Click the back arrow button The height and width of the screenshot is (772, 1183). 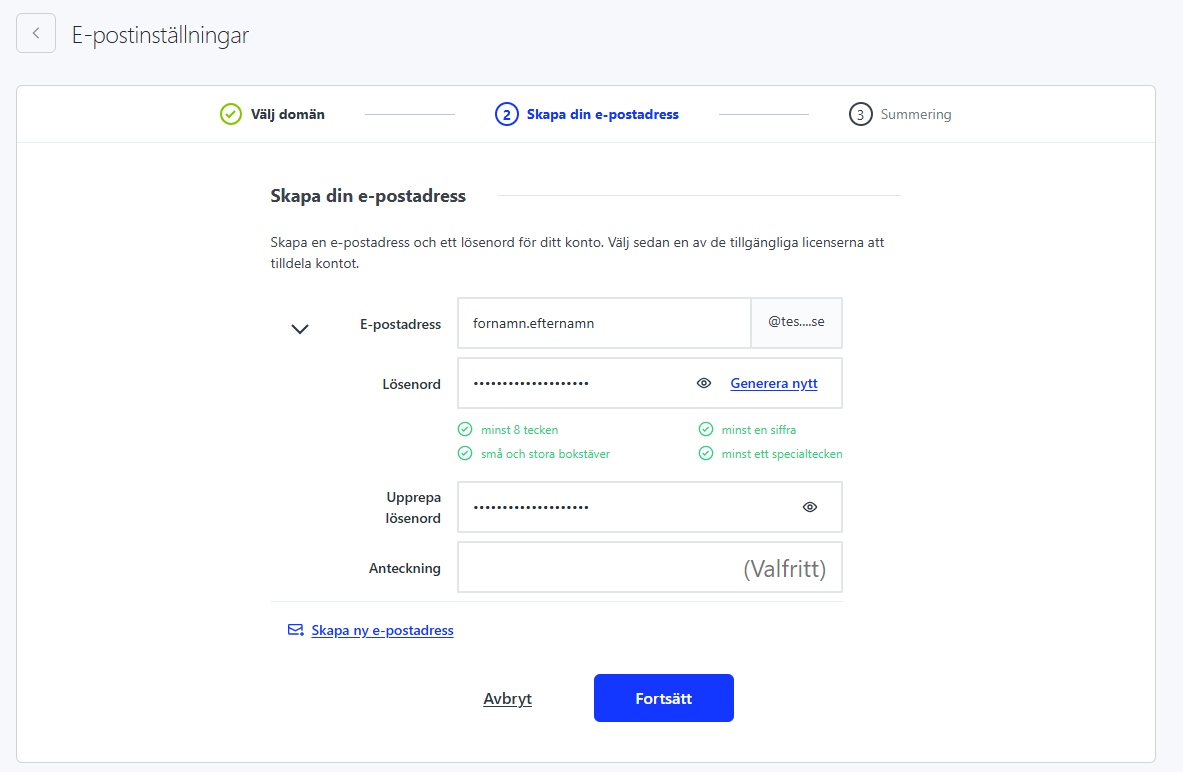pos(36,33)
